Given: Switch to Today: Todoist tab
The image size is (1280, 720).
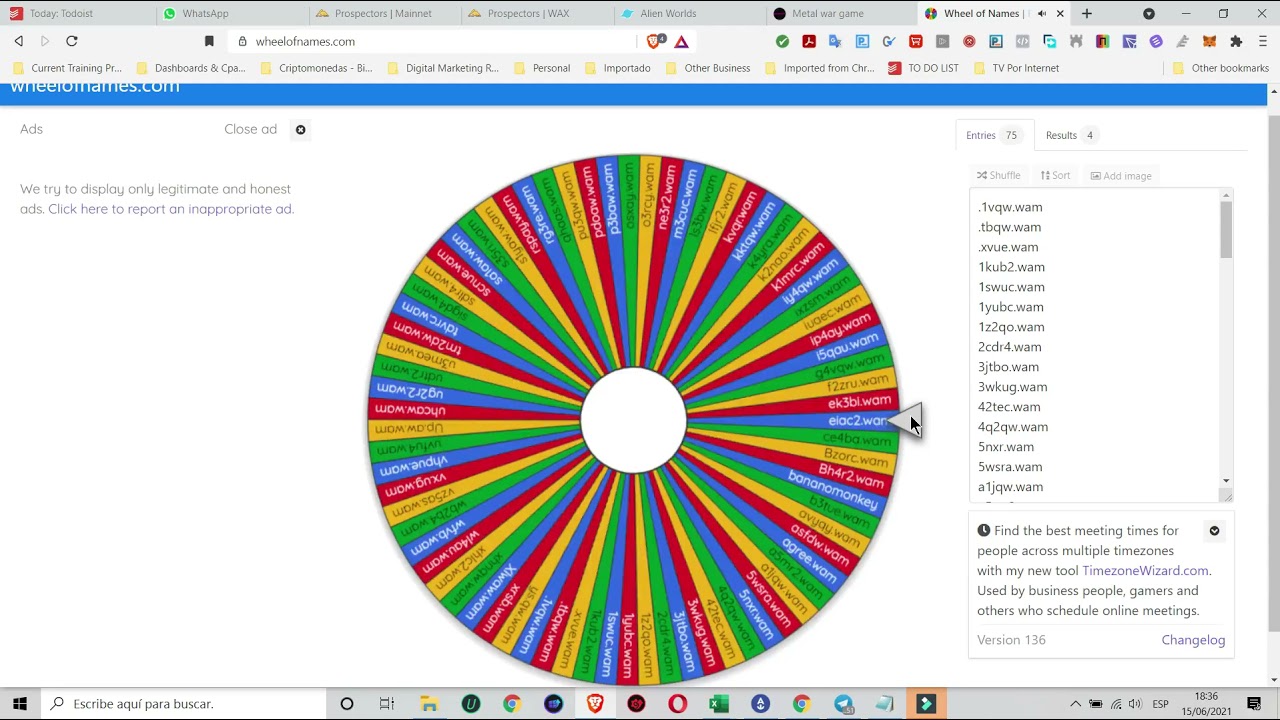Looking at the screenshot, I should click(77, 13).
